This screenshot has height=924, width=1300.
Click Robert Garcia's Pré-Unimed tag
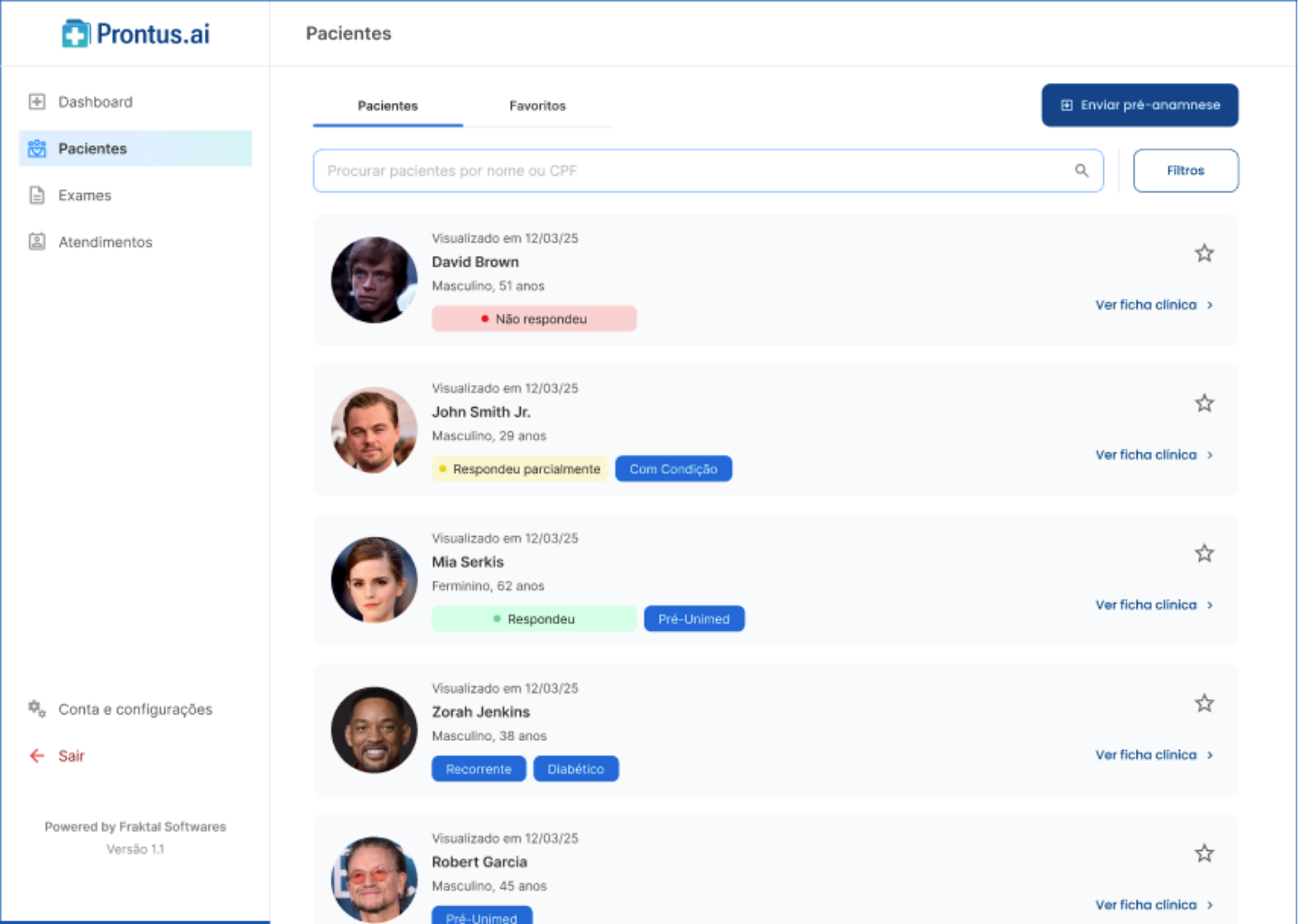pos(482,916)
